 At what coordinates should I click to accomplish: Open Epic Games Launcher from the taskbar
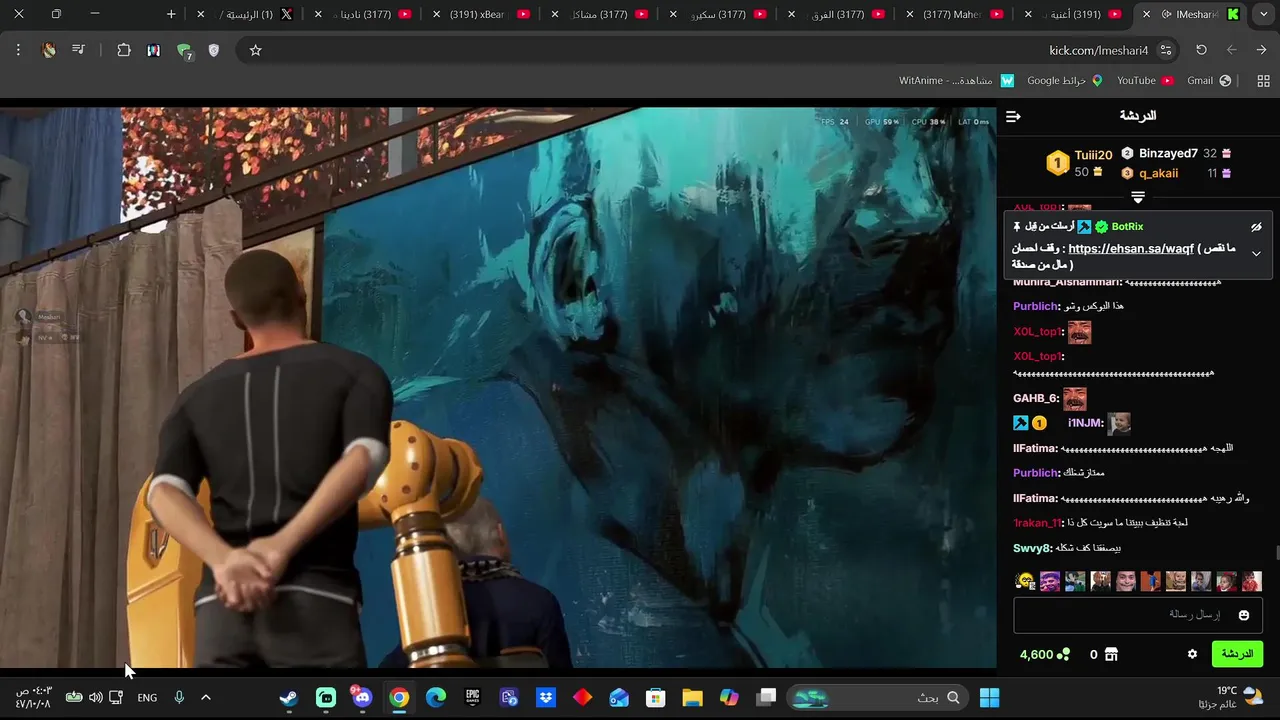coord(472,697)
